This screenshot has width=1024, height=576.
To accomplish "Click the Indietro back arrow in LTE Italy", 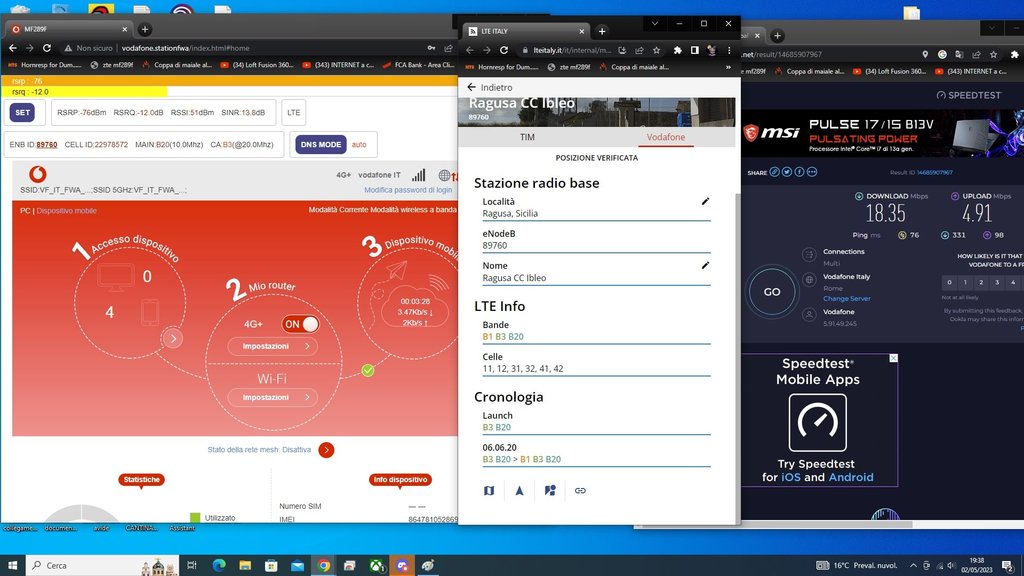I will 472,87.
